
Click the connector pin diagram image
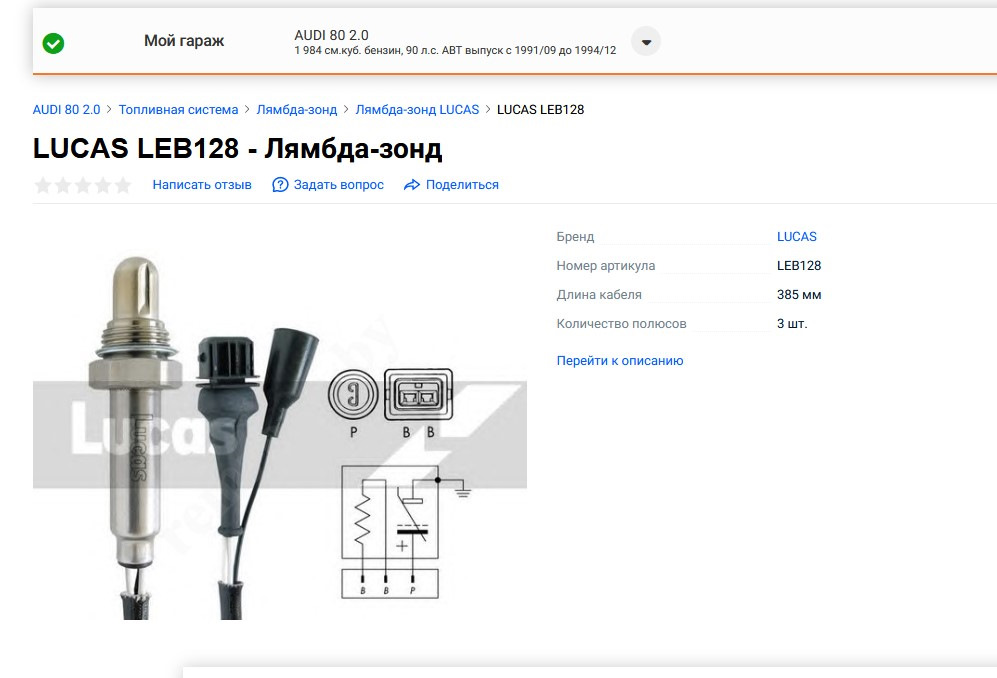click(391, 403)
